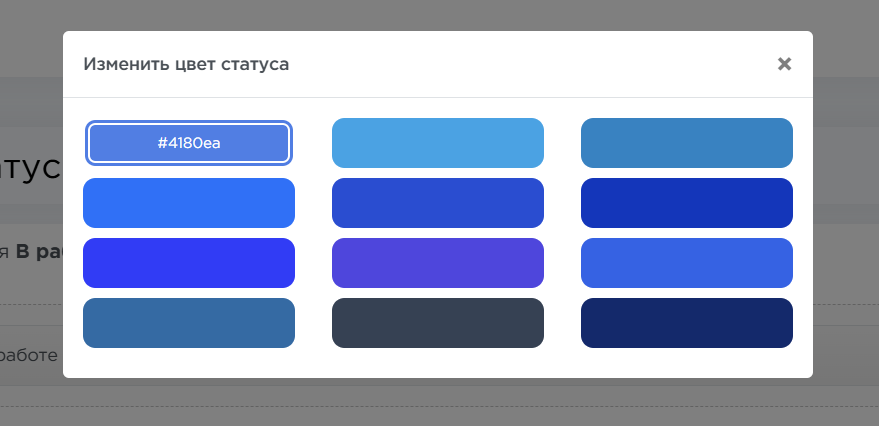Click the dimmed overlay above the dialog
This screenshot has width=879, height=426.
tap(440, 14)
